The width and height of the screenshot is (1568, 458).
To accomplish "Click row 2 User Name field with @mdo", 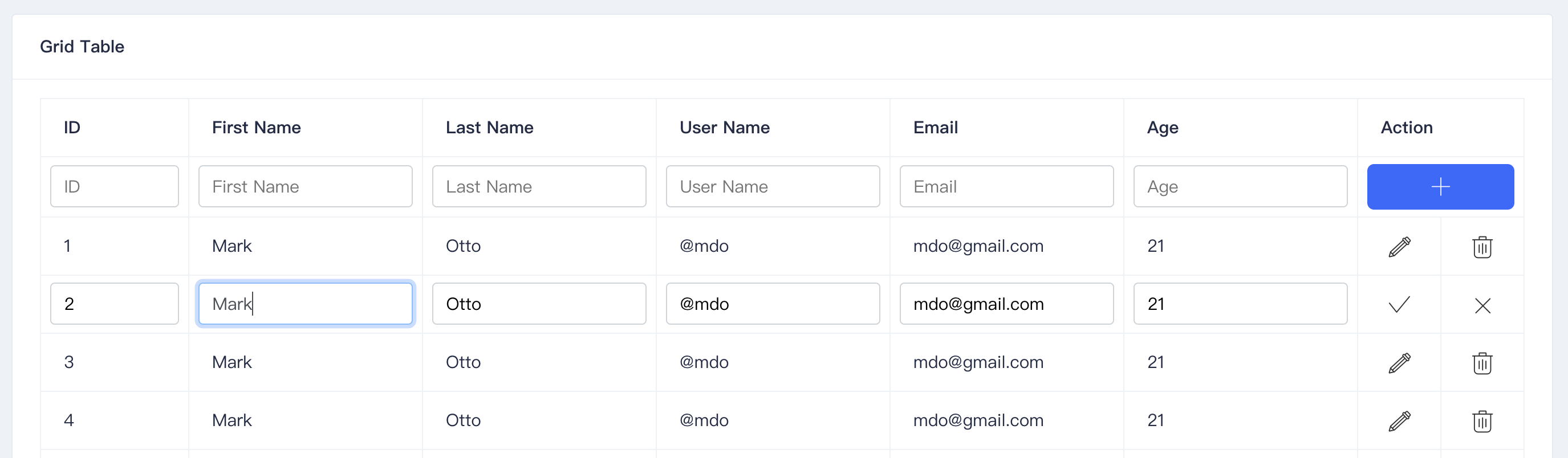I will point(773,304).
